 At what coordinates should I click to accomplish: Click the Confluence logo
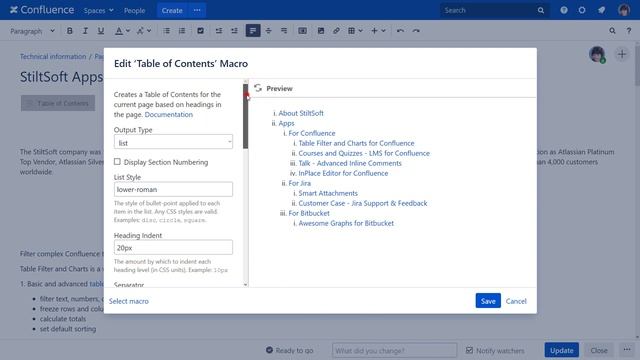(42, 10)
